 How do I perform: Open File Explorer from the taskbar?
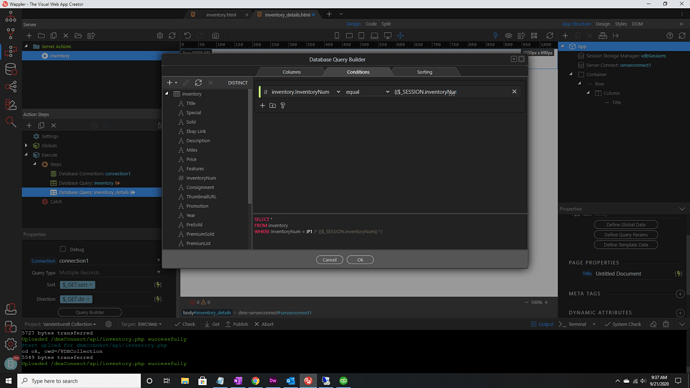[185, 381]
